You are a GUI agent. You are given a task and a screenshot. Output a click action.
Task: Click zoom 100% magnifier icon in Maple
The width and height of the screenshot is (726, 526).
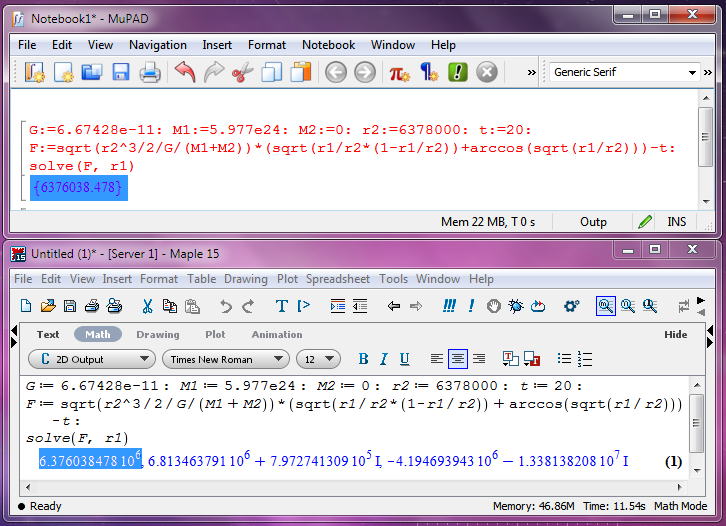pyautogui.click(x=606, y=306)
